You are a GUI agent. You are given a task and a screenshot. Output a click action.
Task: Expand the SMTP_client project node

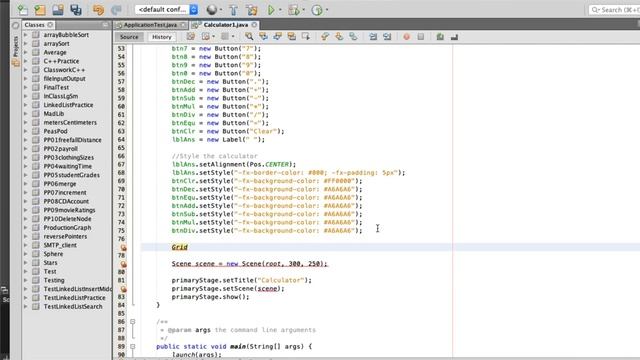26,245
